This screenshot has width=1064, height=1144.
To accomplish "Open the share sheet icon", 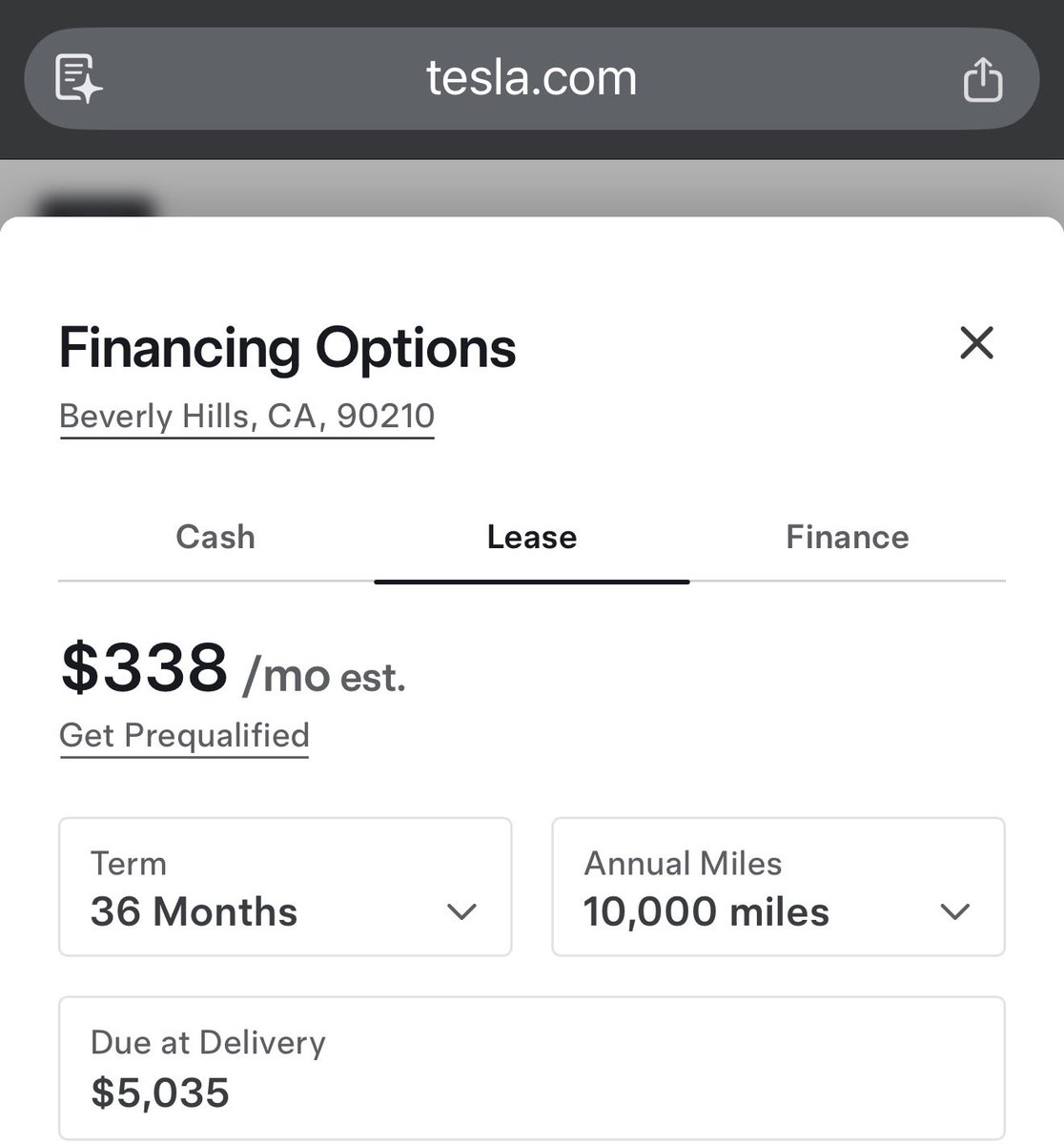I will coord(982,78).
